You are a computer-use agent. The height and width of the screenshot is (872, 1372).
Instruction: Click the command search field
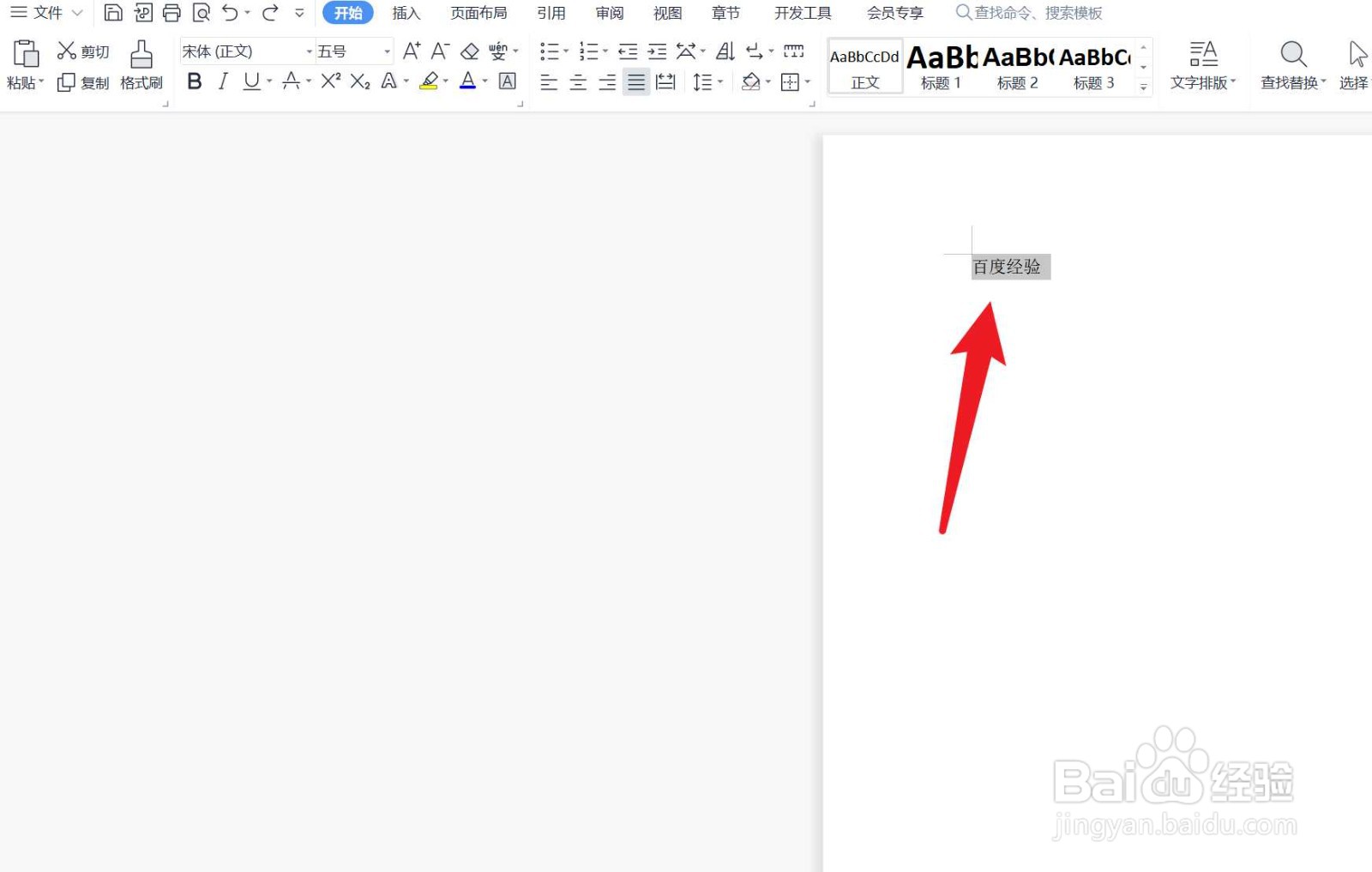click(1029, 13)
